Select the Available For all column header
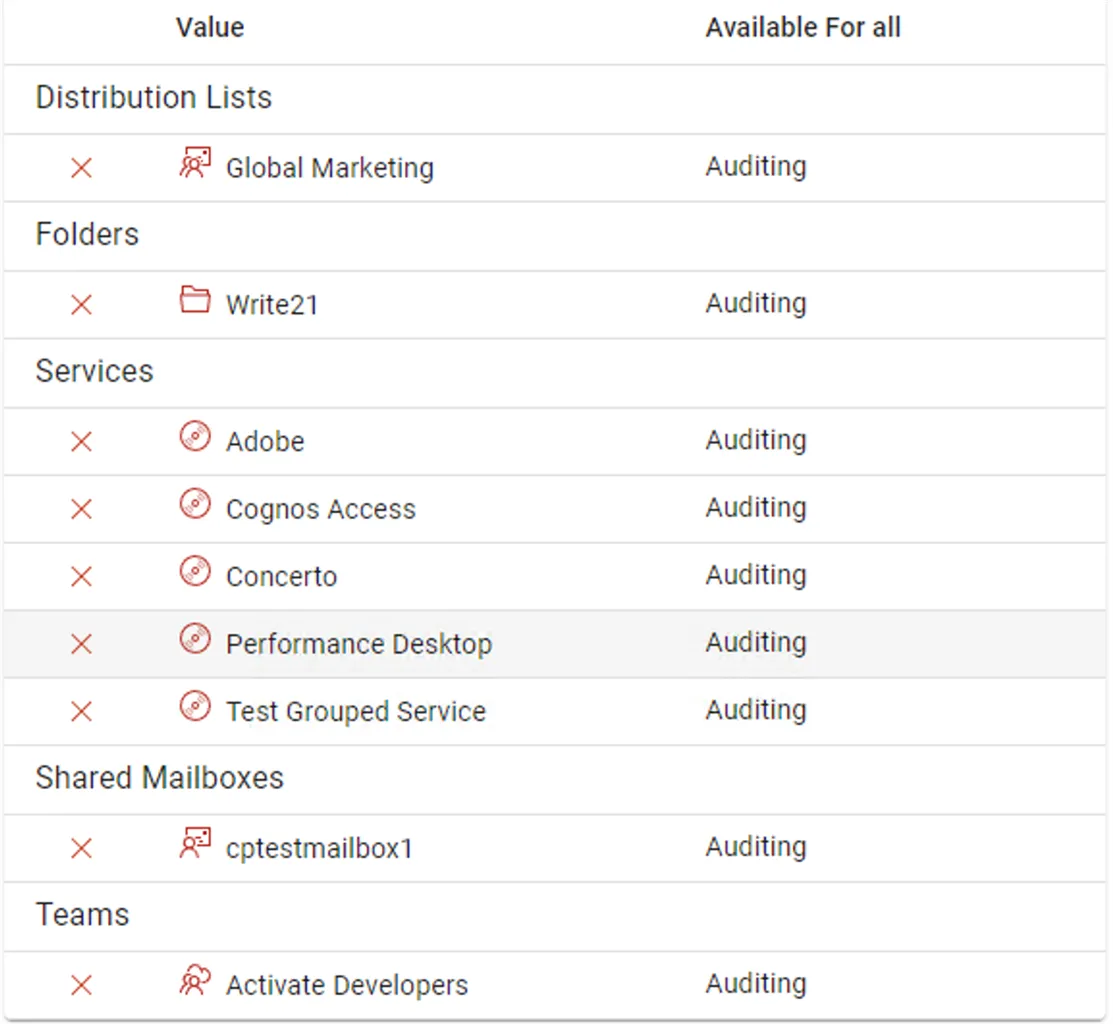This screenshot has width=1113, height=1024. [803, 28]
